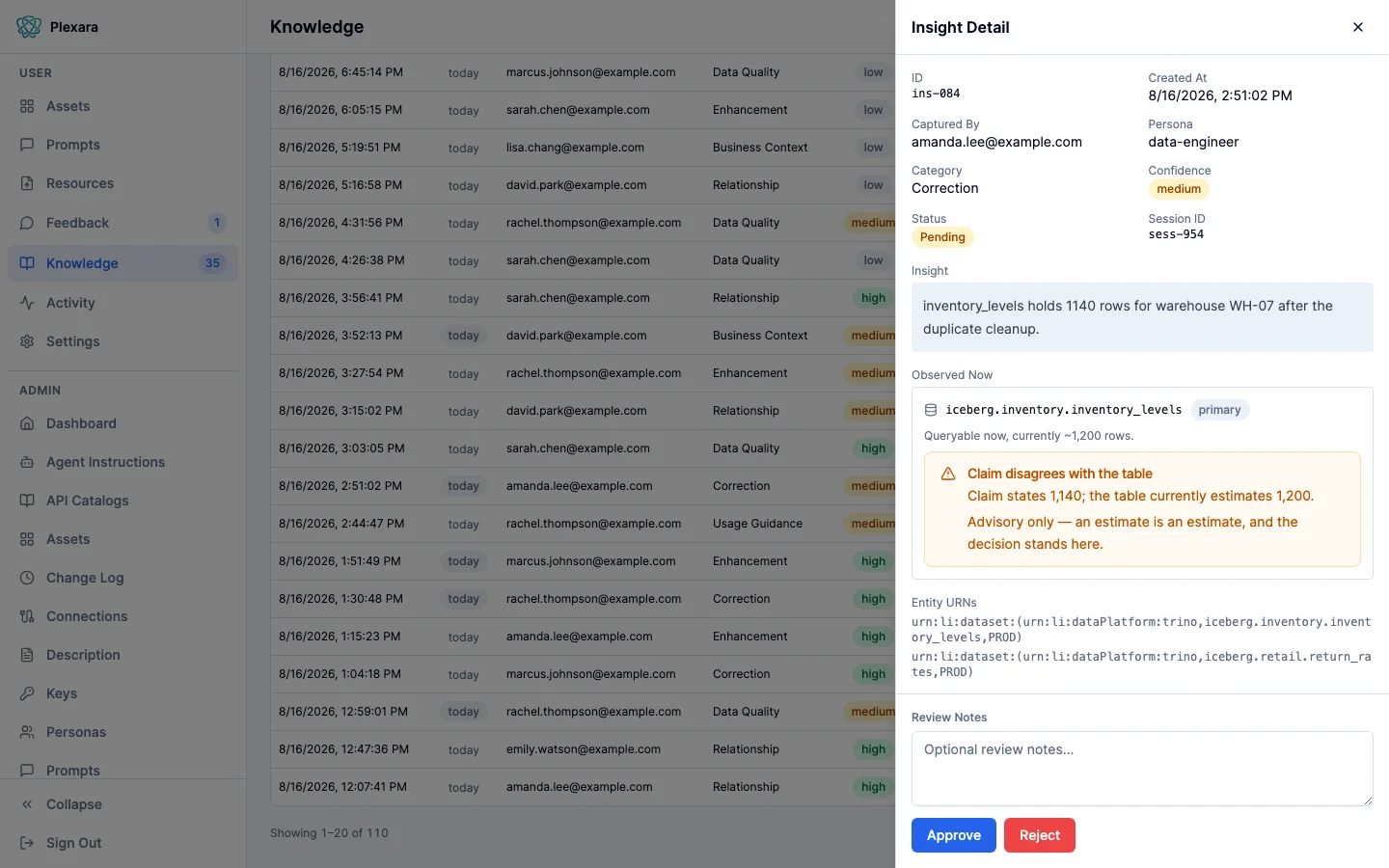Screen dimensions: 1389x868
Task: Approve the insight
Action: (954, 835)
